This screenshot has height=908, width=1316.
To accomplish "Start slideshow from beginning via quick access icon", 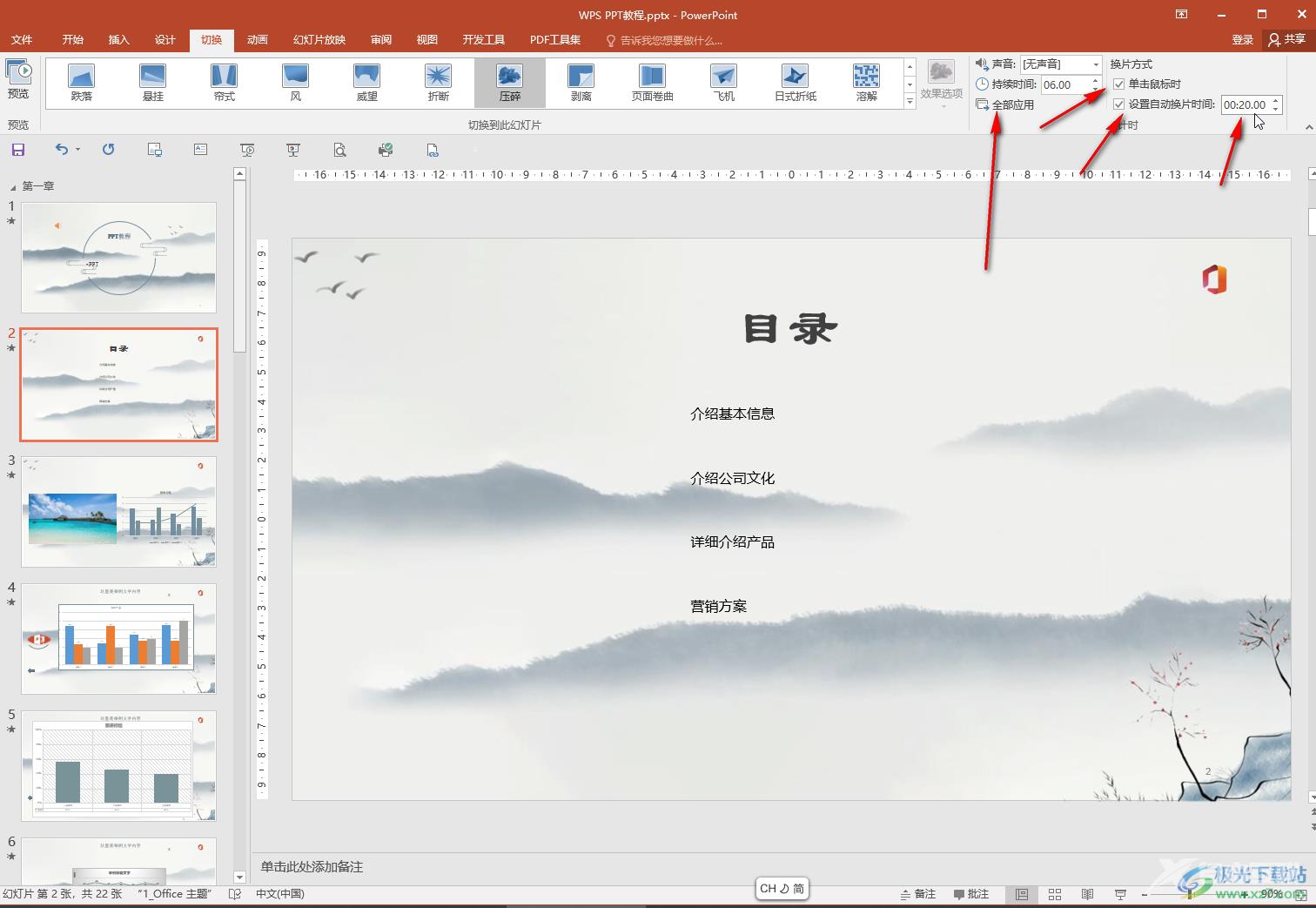I will point(247,150).
